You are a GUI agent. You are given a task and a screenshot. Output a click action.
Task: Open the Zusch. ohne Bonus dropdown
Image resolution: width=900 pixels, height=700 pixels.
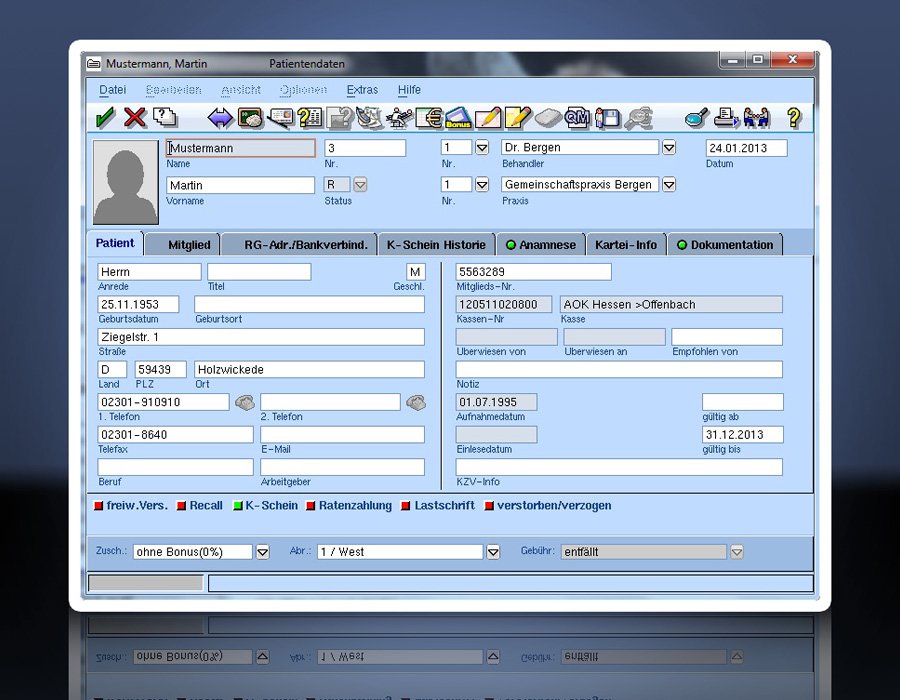click(x=262, y=552)
